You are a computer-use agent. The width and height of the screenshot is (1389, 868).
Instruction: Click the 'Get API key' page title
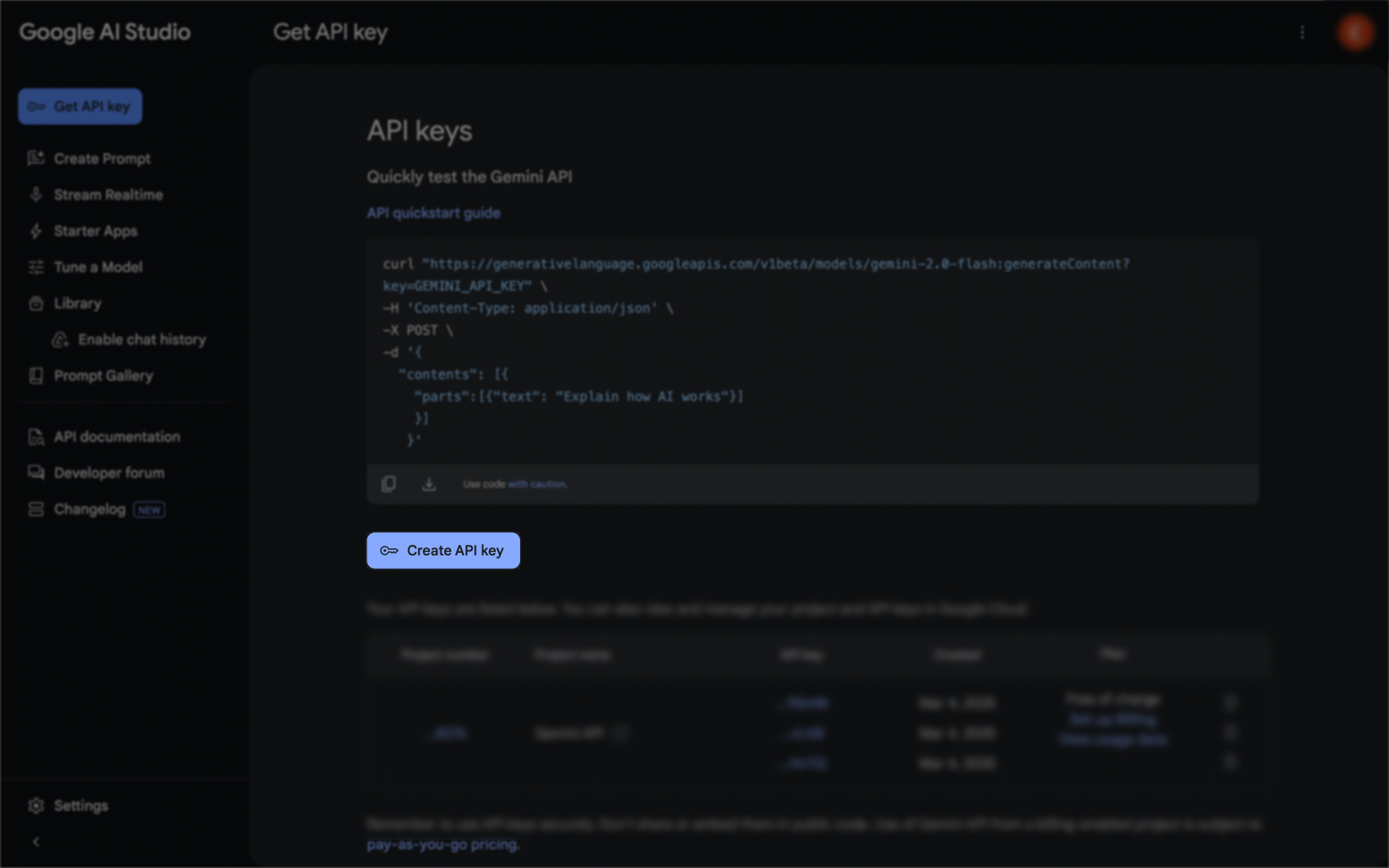coord(330,32)
